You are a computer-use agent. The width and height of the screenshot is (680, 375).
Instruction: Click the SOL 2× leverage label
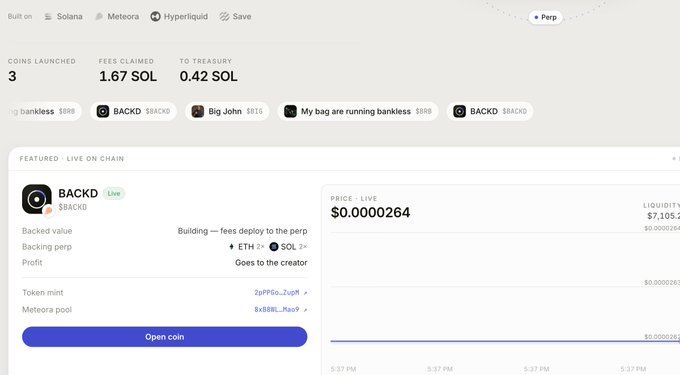pos(303,247)
